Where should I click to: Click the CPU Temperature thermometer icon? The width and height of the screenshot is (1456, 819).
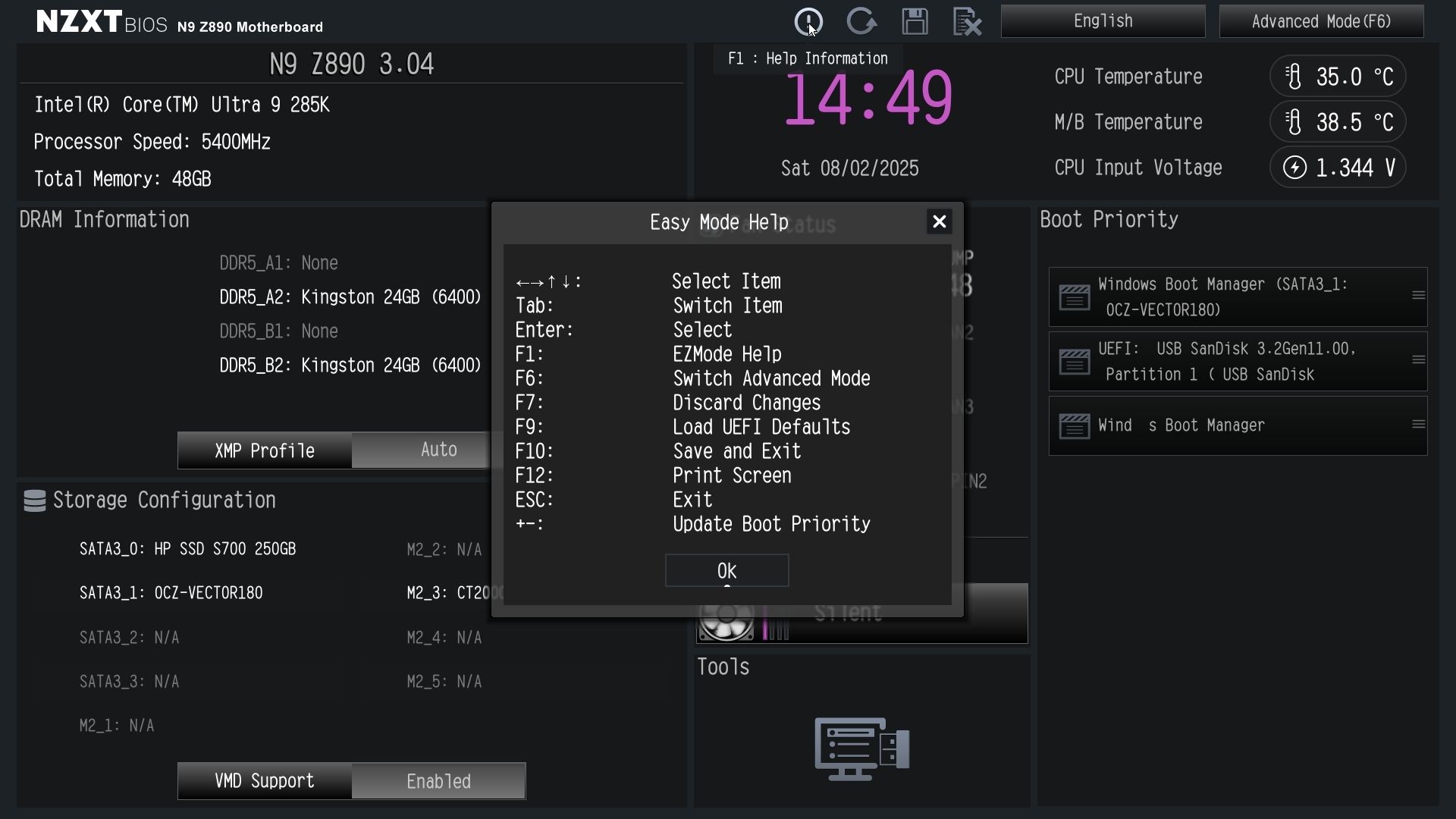pos(1294,77)
